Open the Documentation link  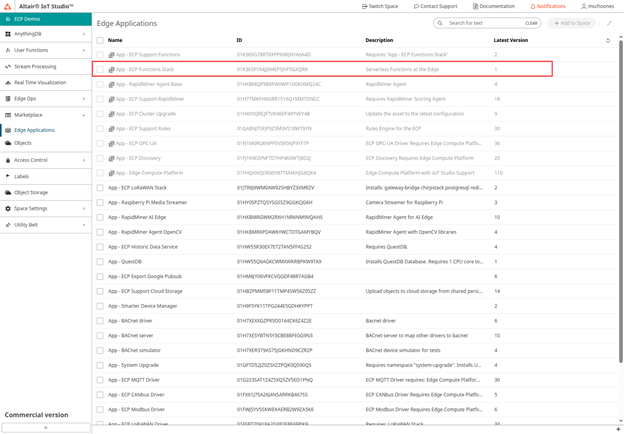click(x=493, y=6)
